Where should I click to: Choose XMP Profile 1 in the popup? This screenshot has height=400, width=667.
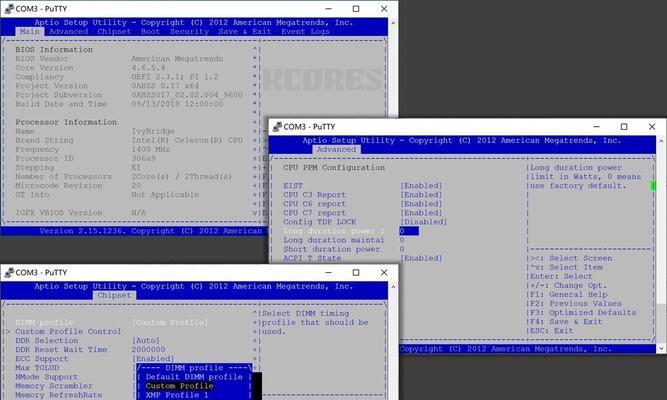177,395
